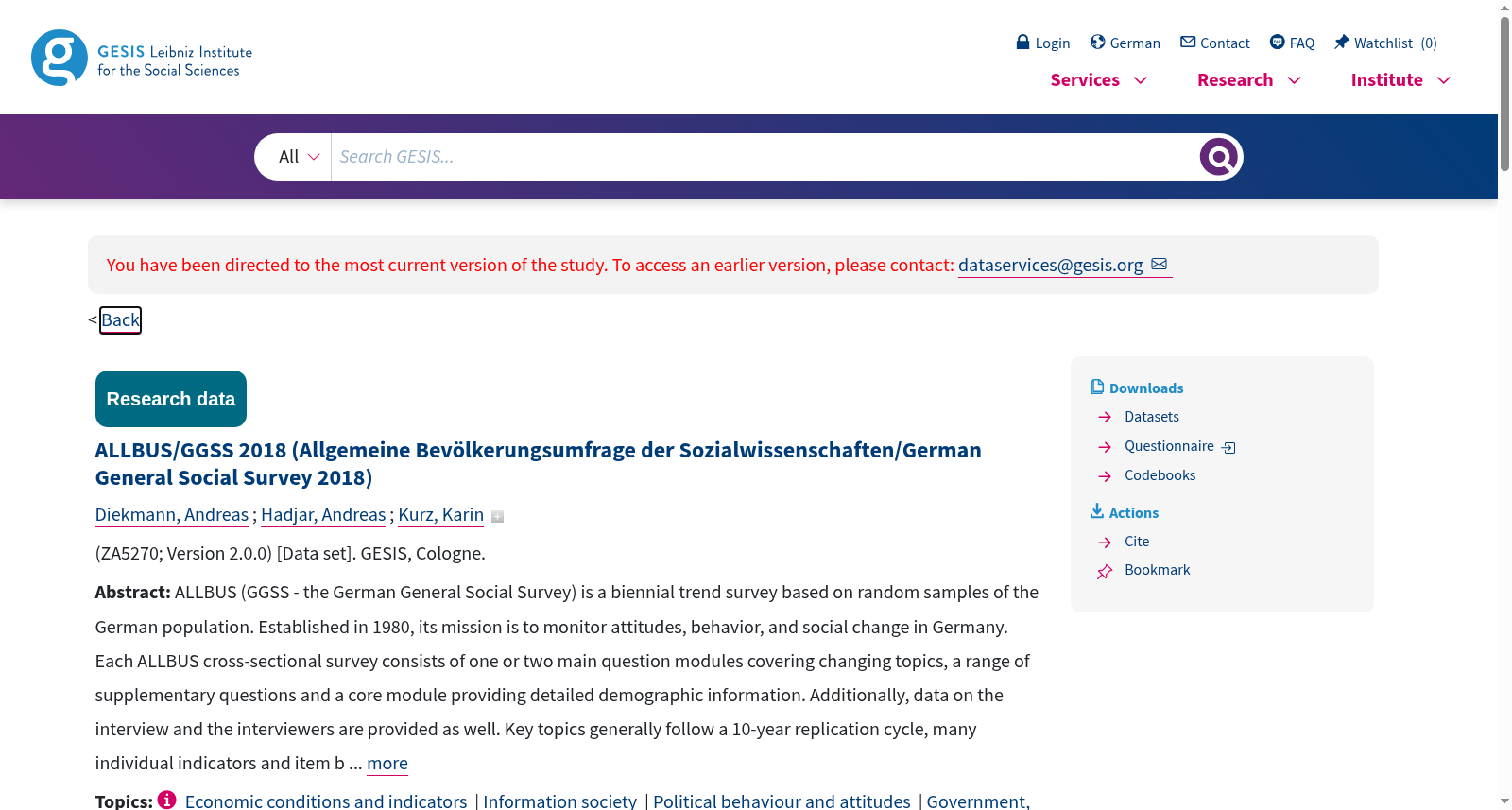Click the Login lock icon
This screenshot has width=1512, height=810.
pyautogui.click(x=1022, y=43)
